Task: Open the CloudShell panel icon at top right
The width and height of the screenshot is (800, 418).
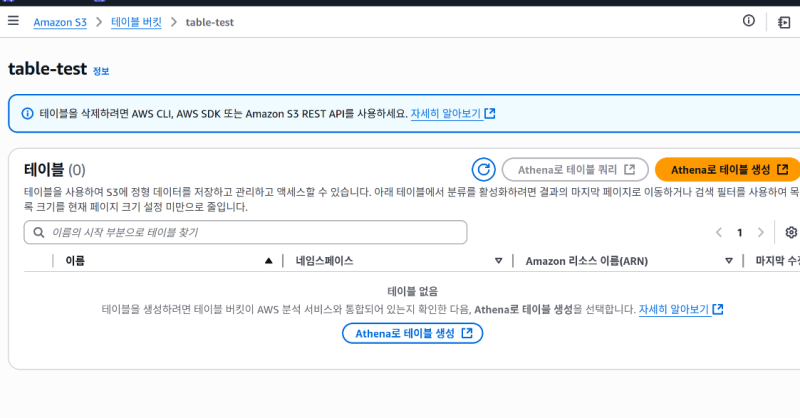Action: pyautogui.click(x=784, y=22)
